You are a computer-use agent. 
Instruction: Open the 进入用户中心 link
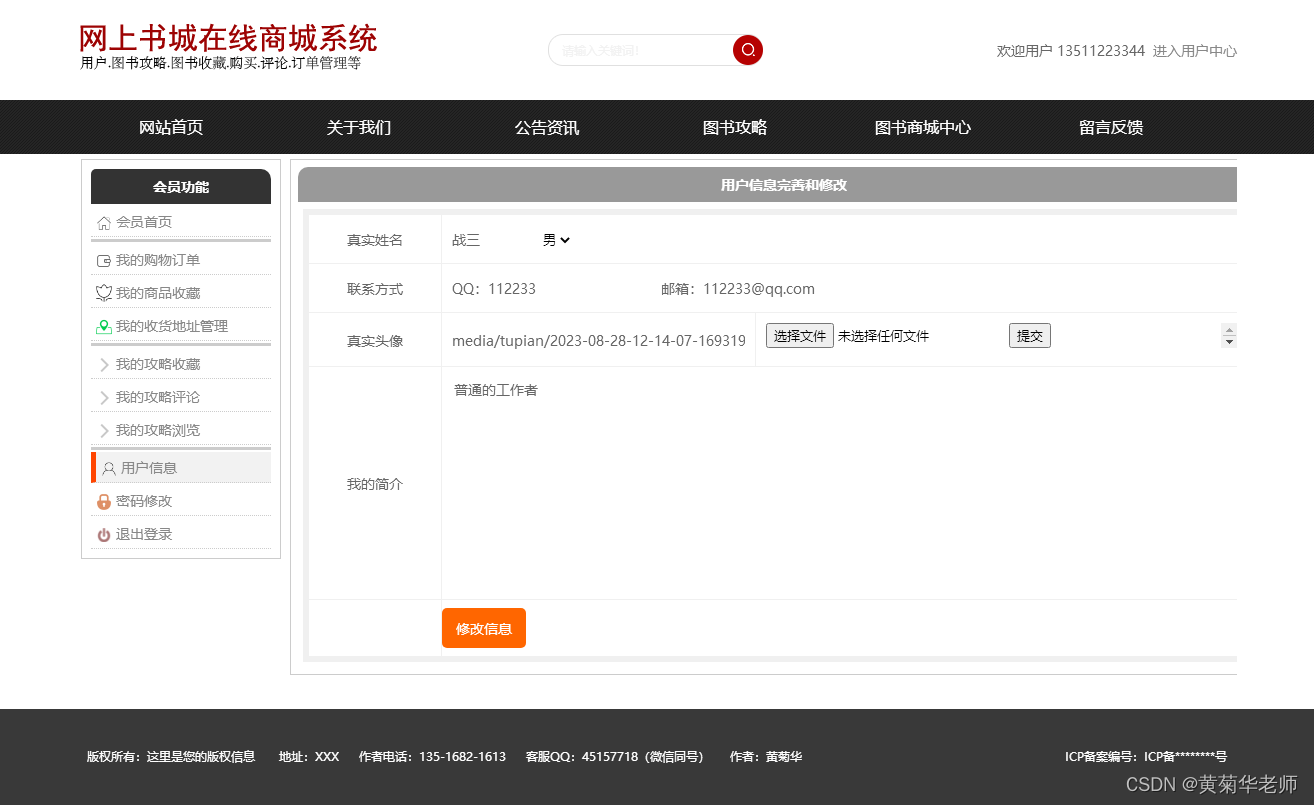1196,51
